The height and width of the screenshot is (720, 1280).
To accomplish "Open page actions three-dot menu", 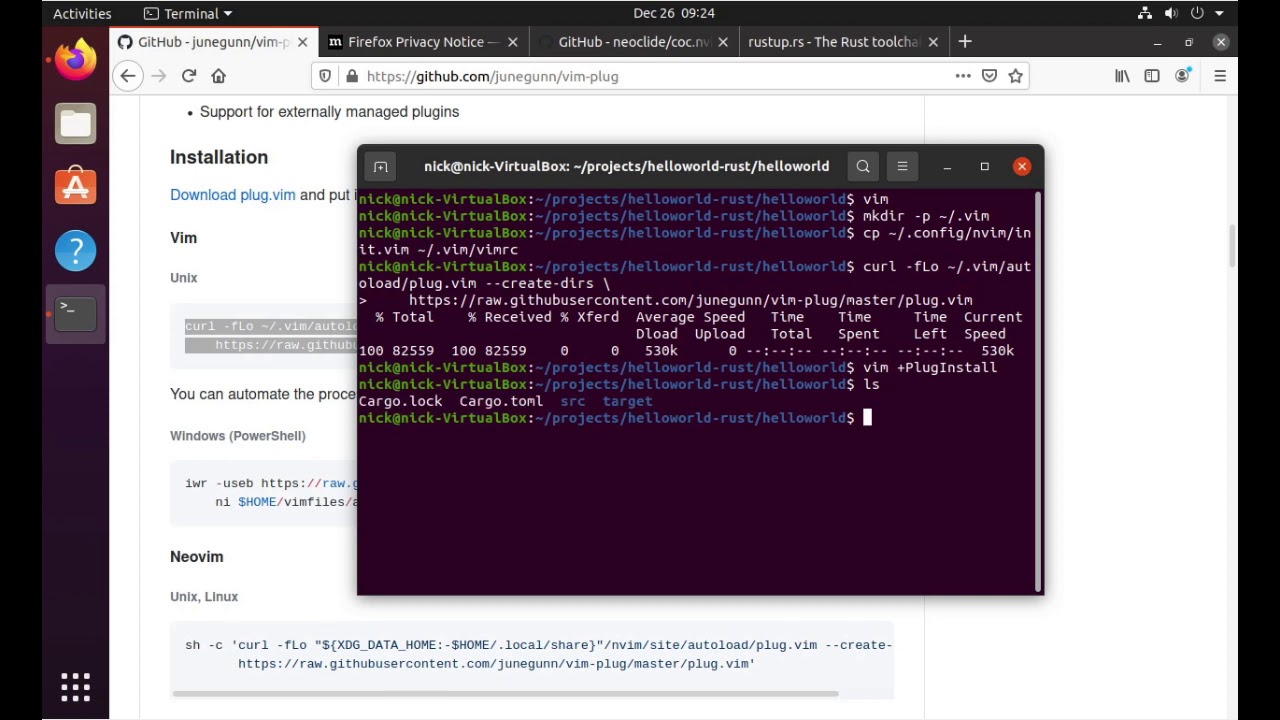I will (963, 76).
